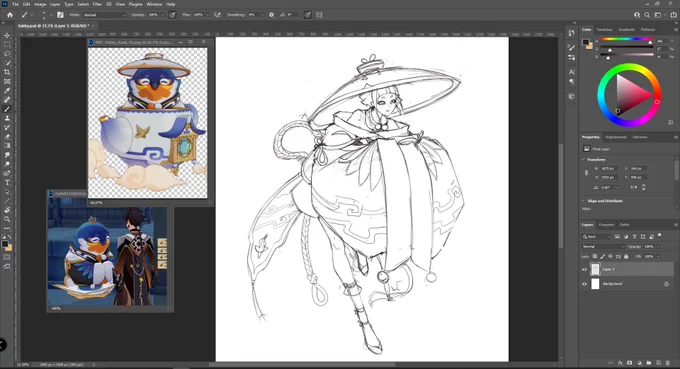Select the Rectangular Marquee tool

(7, 45)
